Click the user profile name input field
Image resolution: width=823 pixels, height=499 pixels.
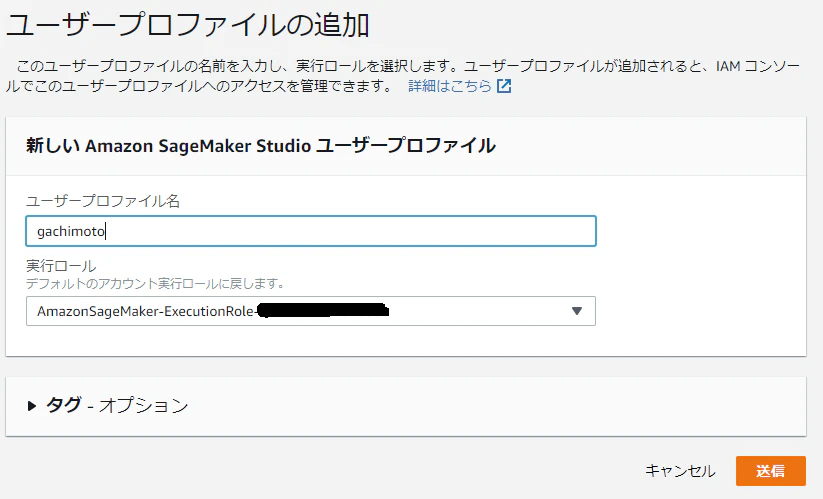tap(311, 231)
